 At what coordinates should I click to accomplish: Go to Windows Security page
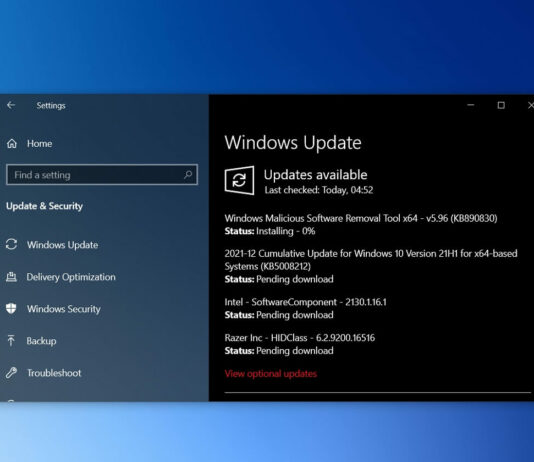64,309
